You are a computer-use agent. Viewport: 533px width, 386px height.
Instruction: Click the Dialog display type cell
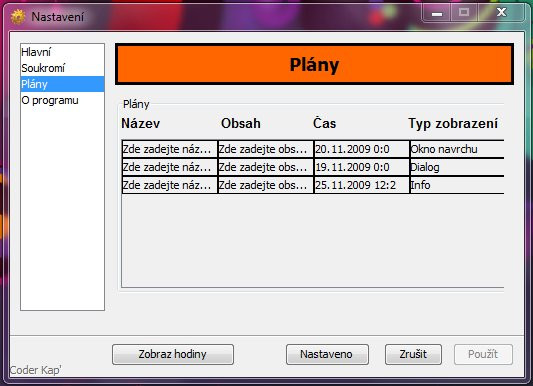click(457, 167)
